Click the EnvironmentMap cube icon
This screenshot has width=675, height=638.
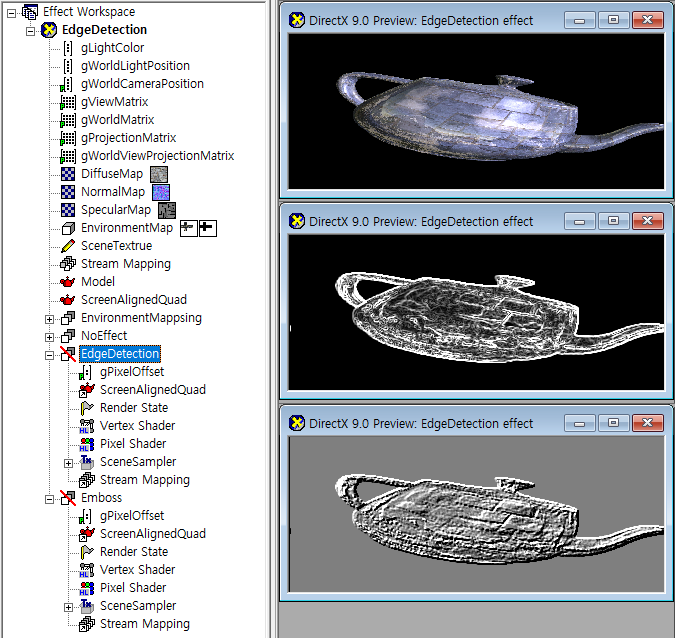(68, 228)
